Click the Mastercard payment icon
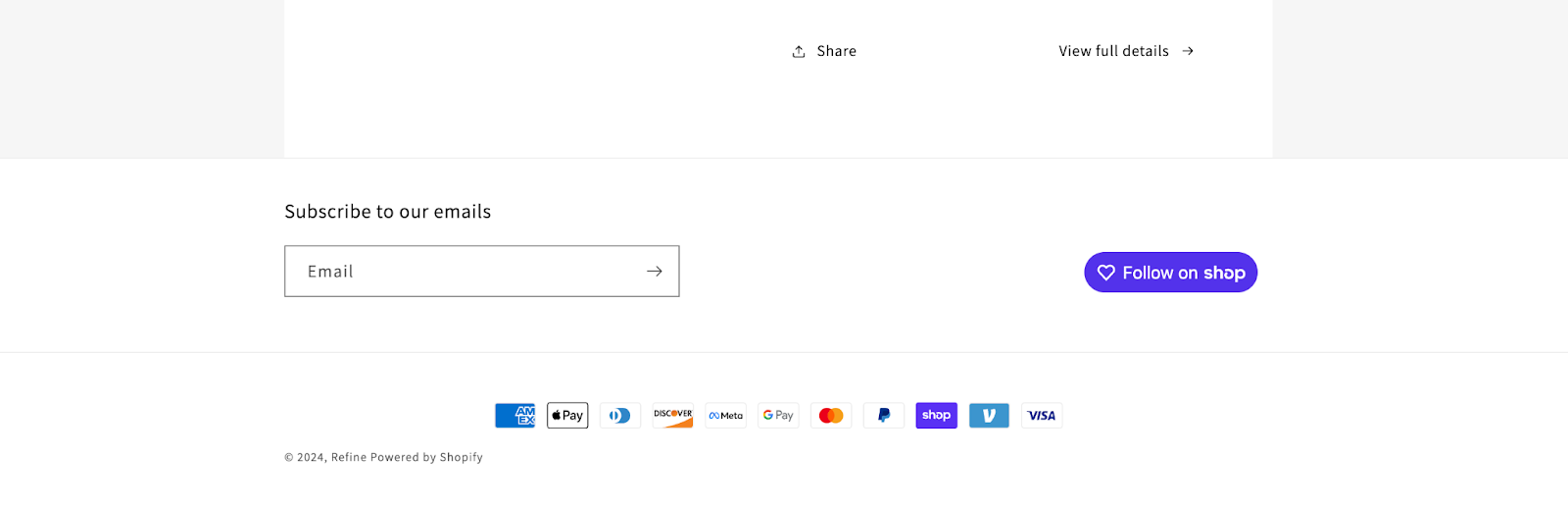 pyautogui.click(x=831, y=416)
